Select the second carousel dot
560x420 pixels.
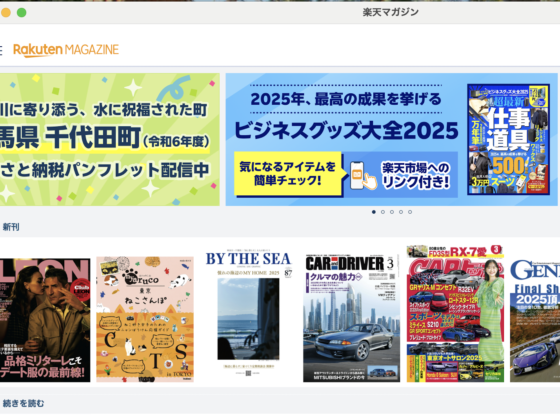(383, 212)
